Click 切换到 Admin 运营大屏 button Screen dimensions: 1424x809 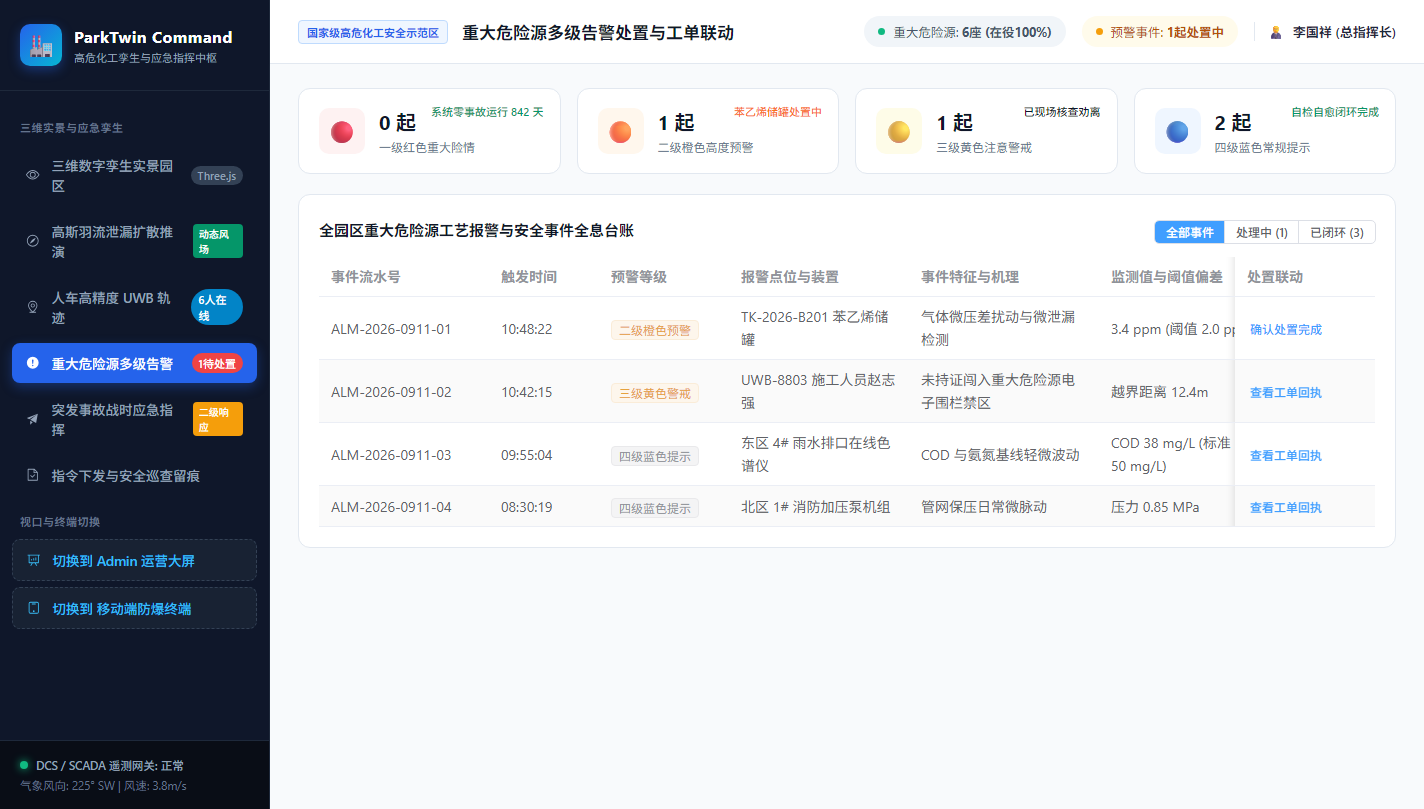click(134, 560)
